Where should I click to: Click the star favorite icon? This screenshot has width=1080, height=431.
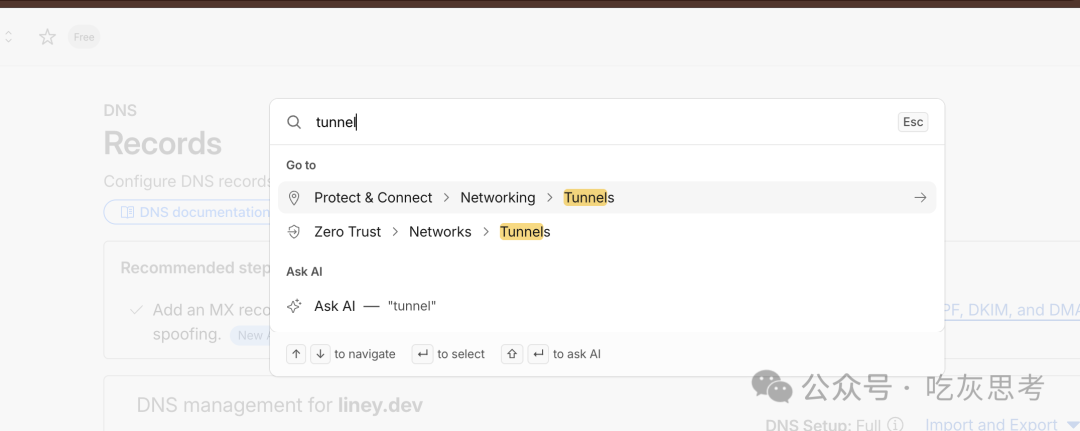(x=48, y=37)
